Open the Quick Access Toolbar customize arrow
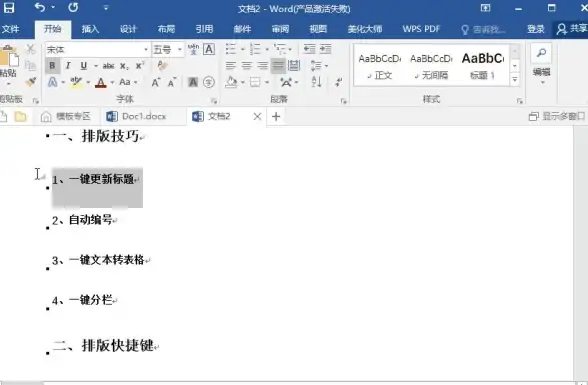Screen dimensions: 588x385 point(106,7)
